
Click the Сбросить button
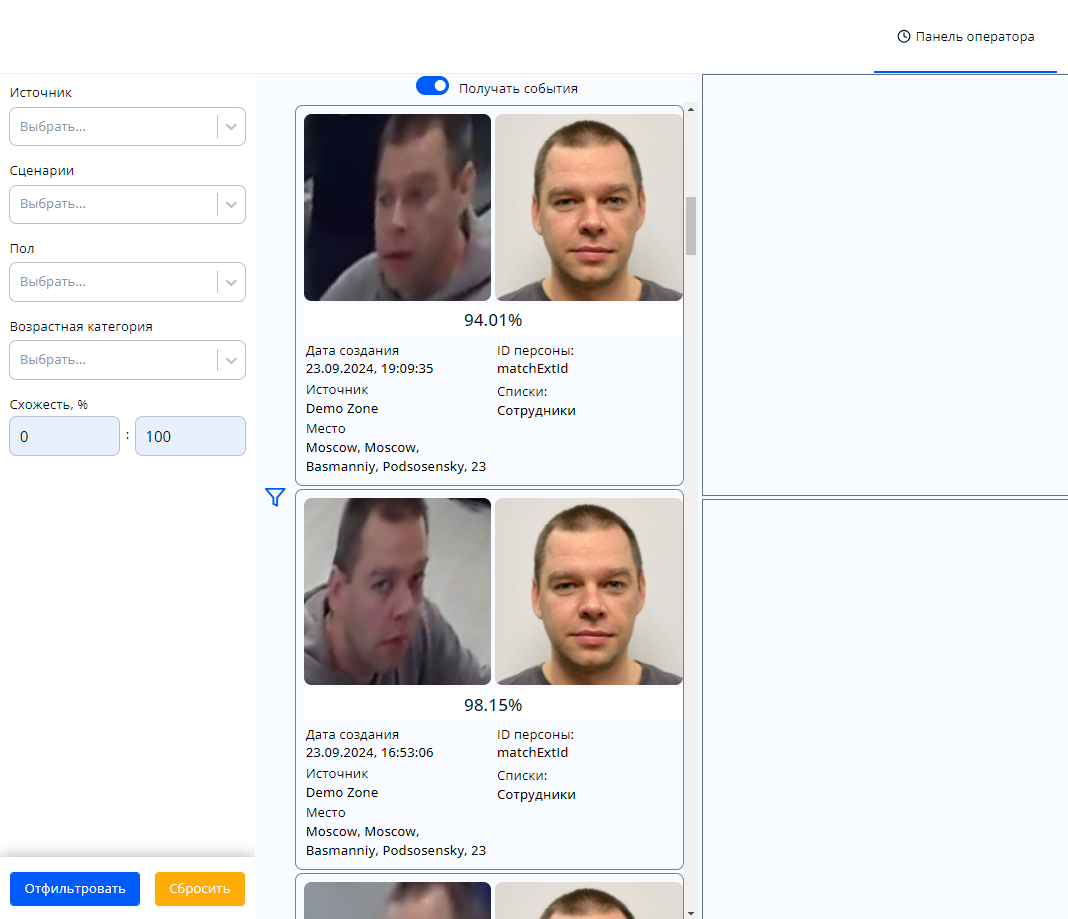[x=200, y=889]
